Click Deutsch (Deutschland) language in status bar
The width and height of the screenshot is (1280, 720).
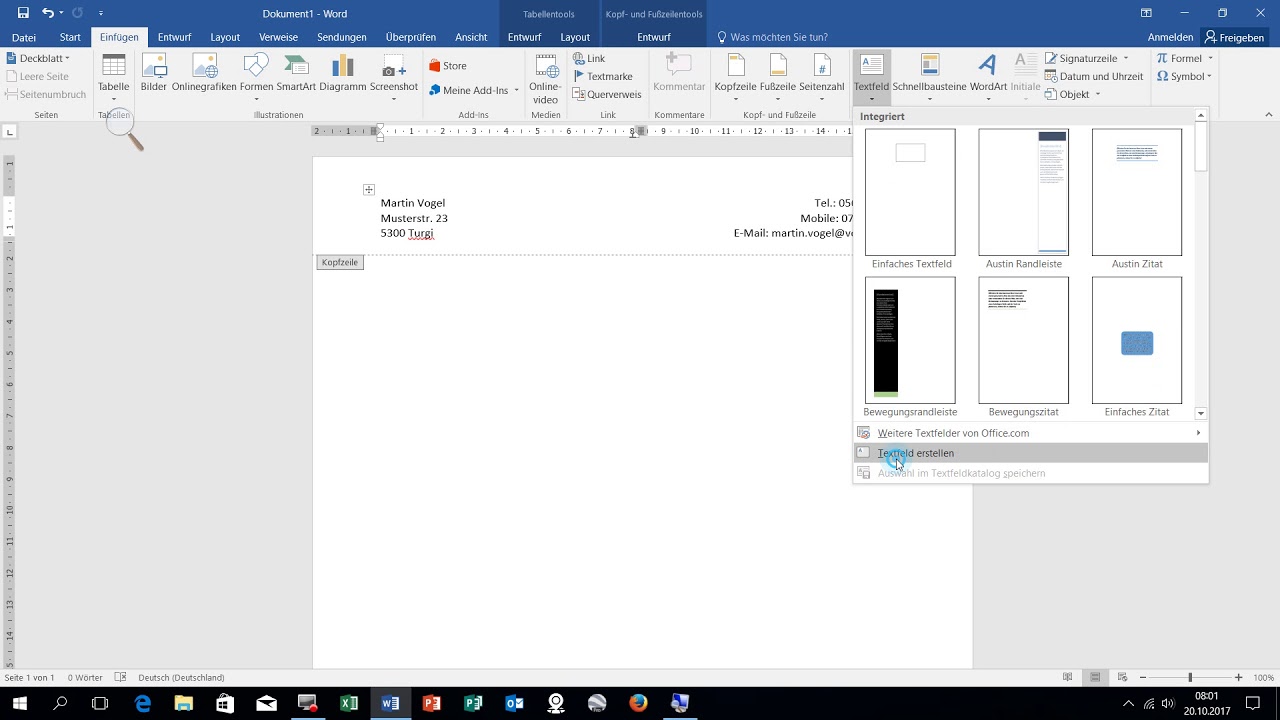181,677
